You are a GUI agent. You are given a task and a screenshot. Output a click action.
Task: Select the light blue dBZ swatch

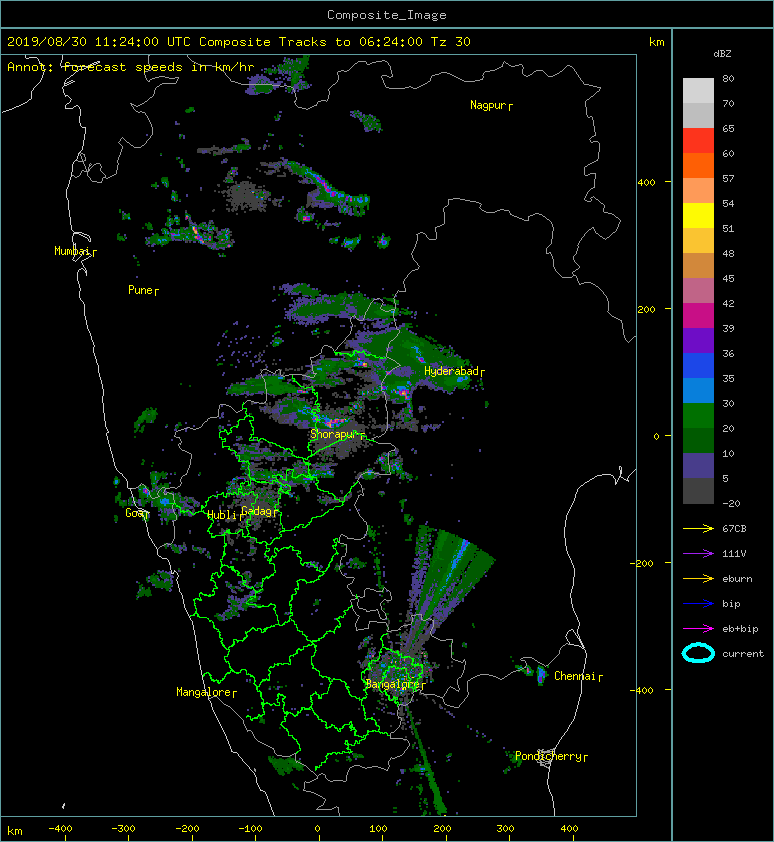click(698, 390)
